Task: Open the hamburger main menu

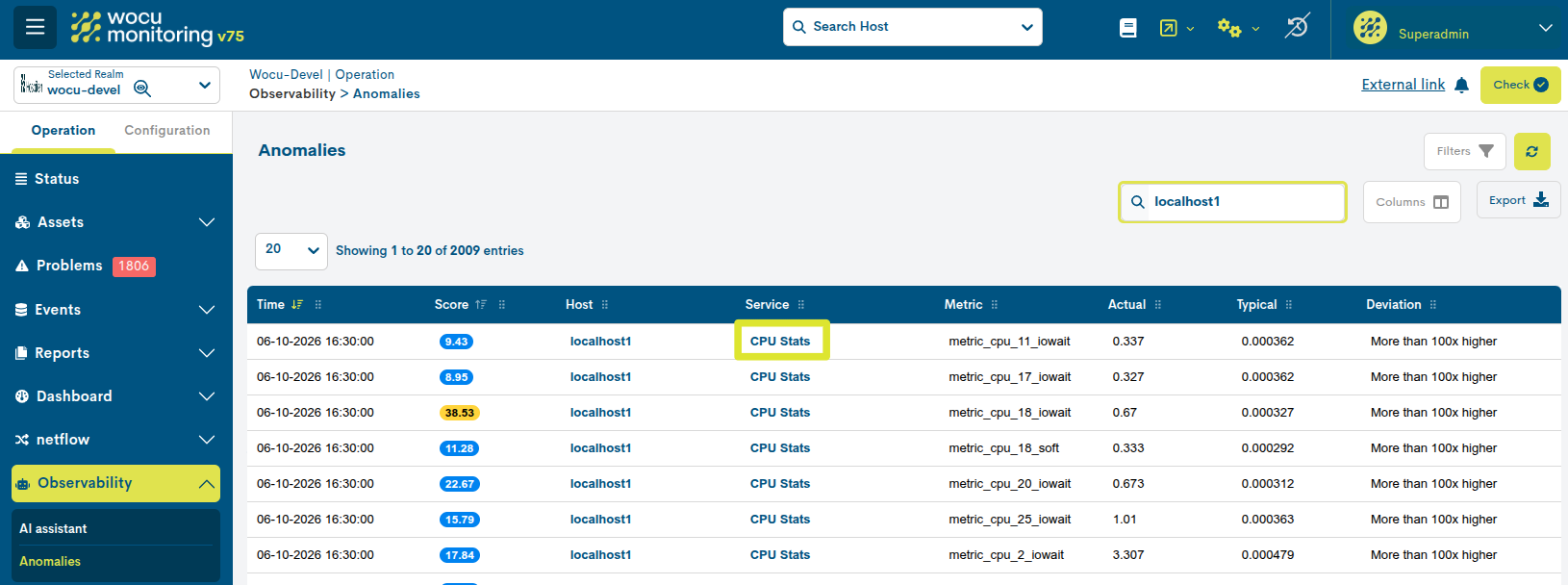Action: (x=35, y=27)
